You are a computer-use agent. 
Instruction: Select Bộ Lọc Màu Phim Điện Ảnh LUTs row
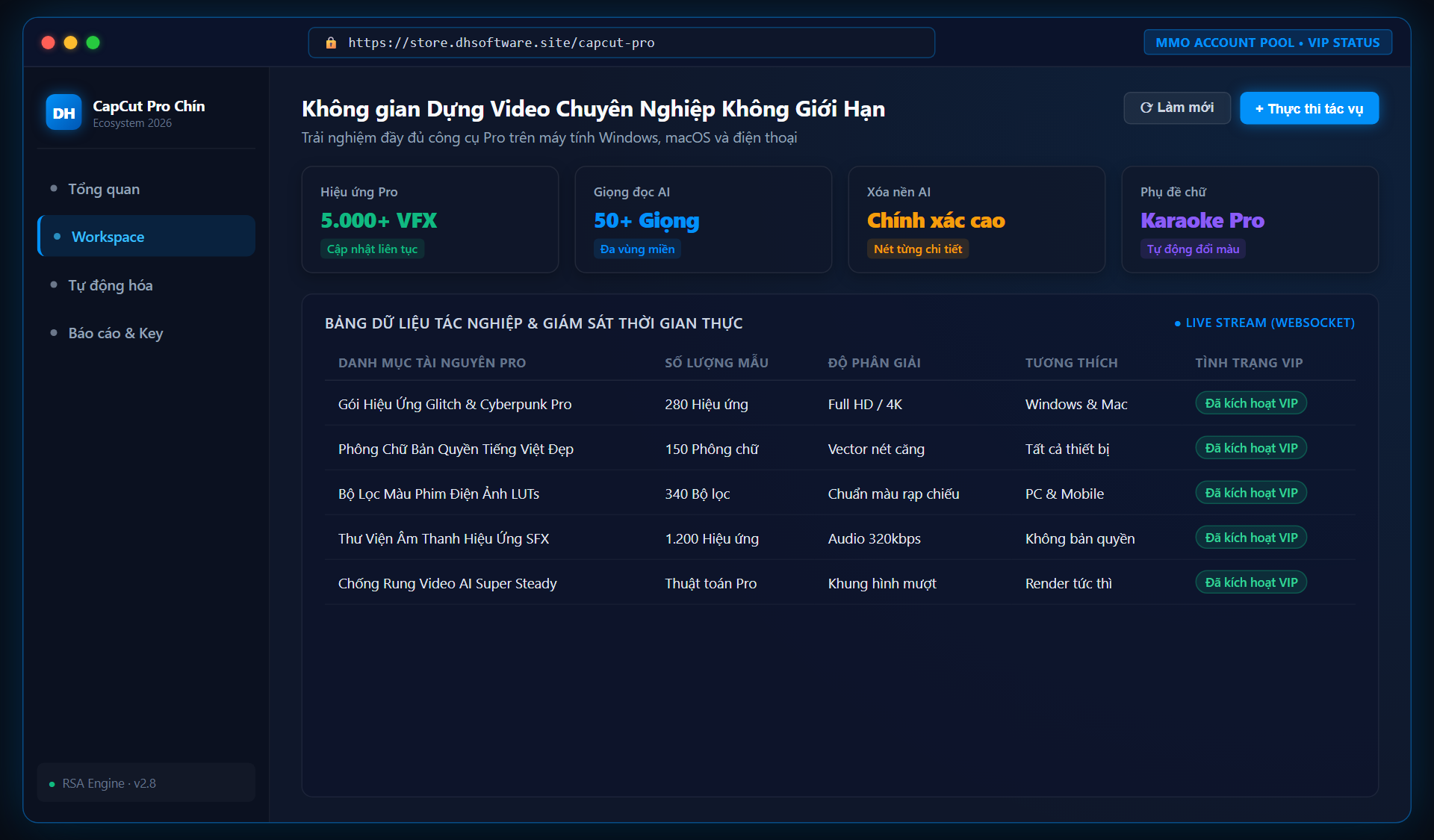[x=840, y=493]
